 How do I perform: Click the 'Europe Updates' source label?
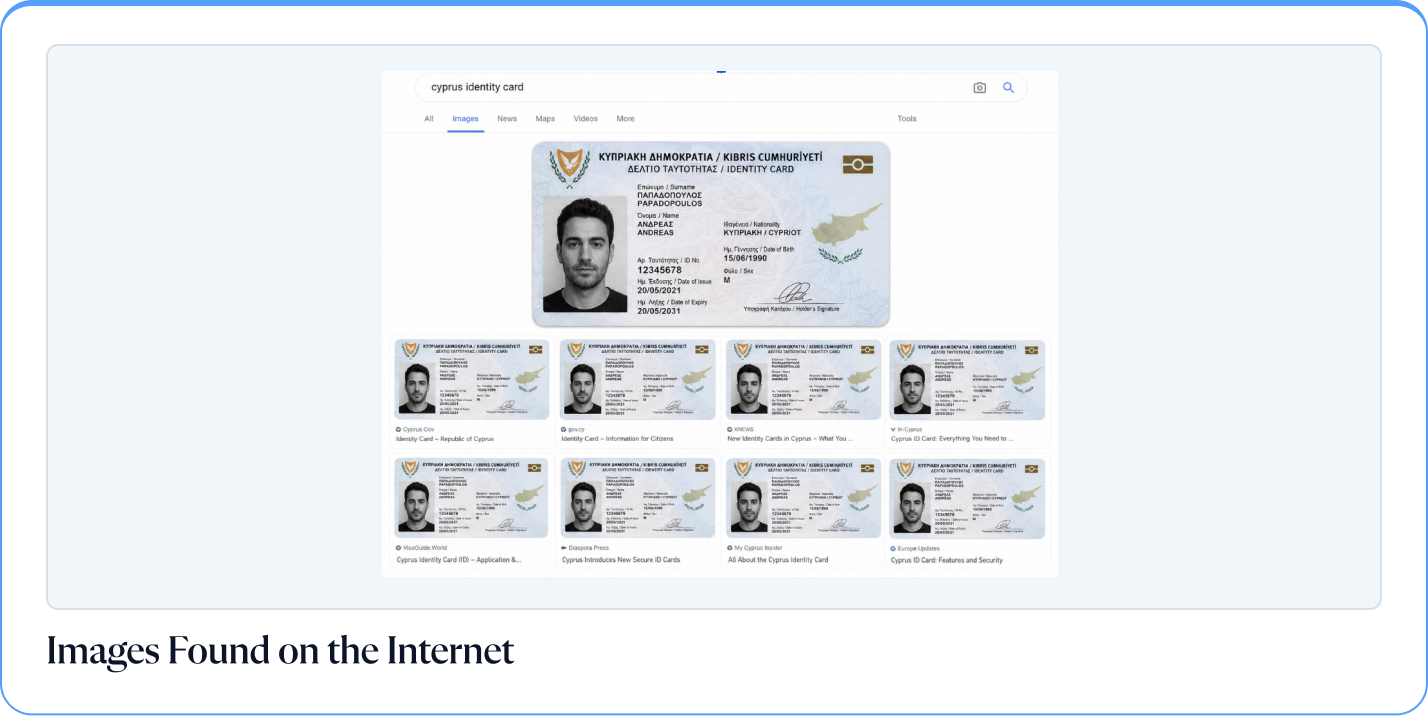click(x=919, y=548)
